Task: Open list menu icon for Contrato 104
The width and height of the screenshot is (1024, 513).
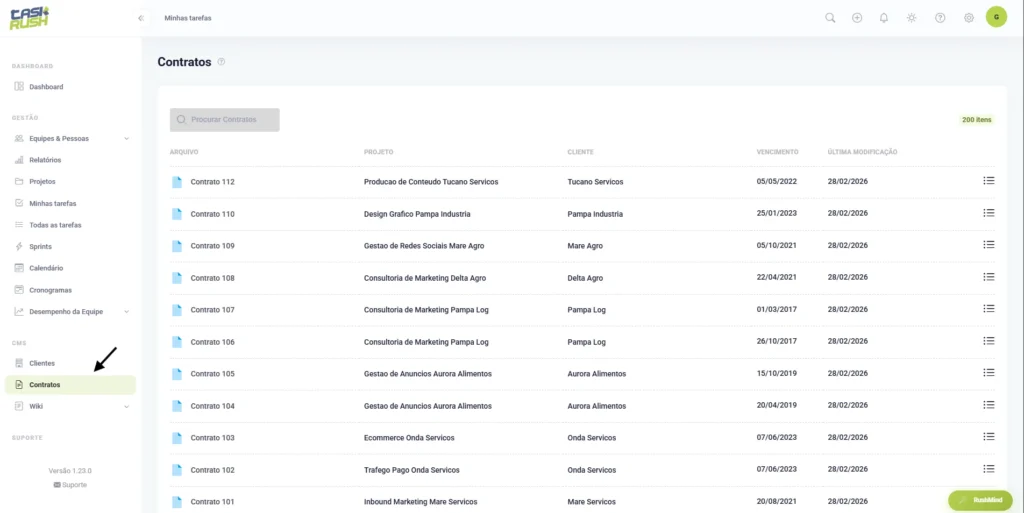Action: 989,405
